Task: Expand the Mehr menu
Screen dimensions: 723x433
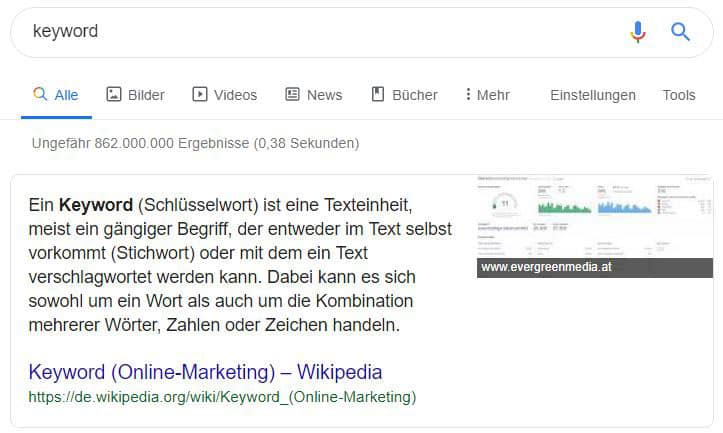Action: pos(487,95)
